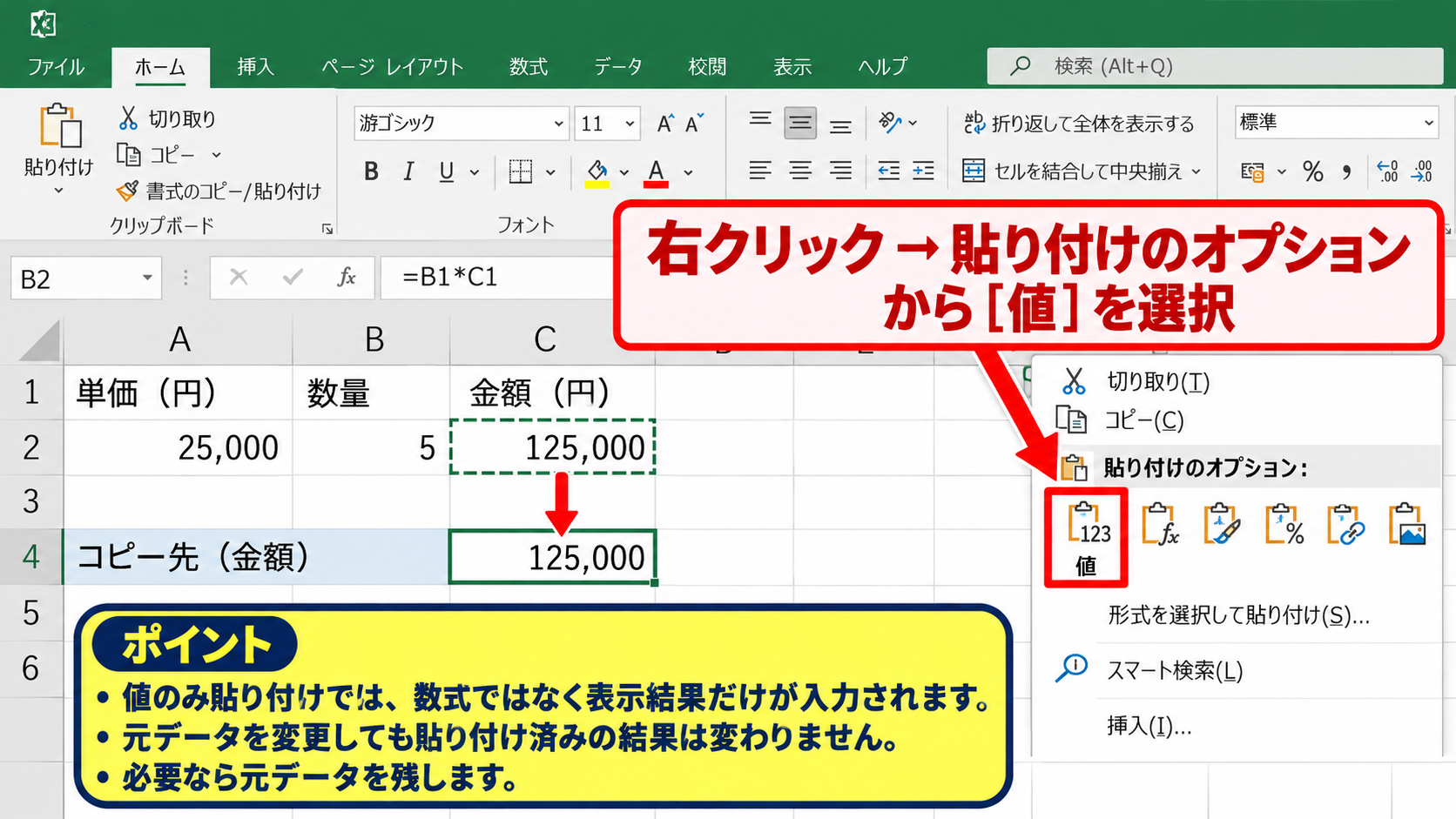Select top vertical alignment
1456x819 pixels.
760,120
